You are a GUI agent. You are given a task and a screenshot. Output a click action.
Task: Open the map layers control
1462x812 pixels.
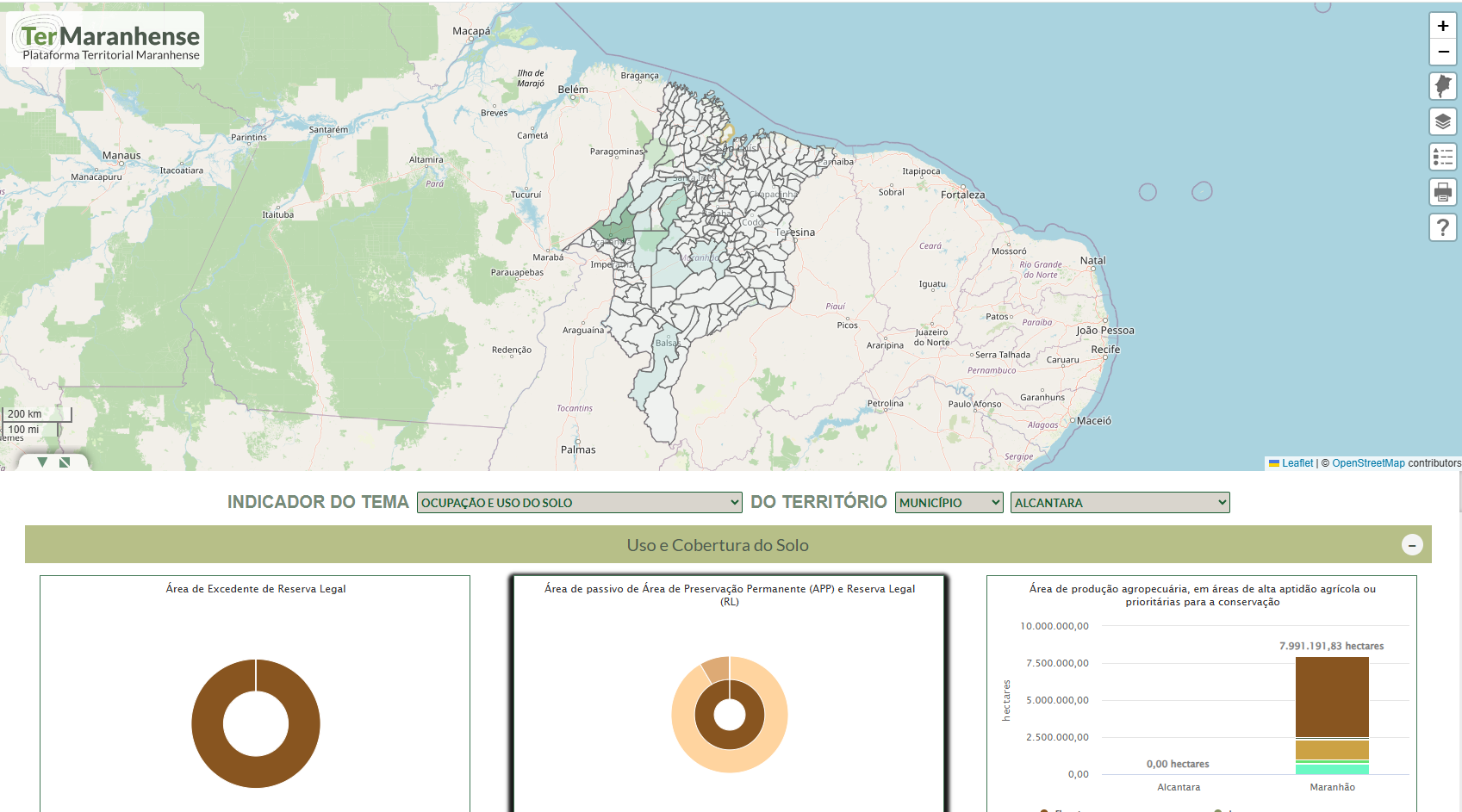pyautogui.click(x=1443, y=121)
